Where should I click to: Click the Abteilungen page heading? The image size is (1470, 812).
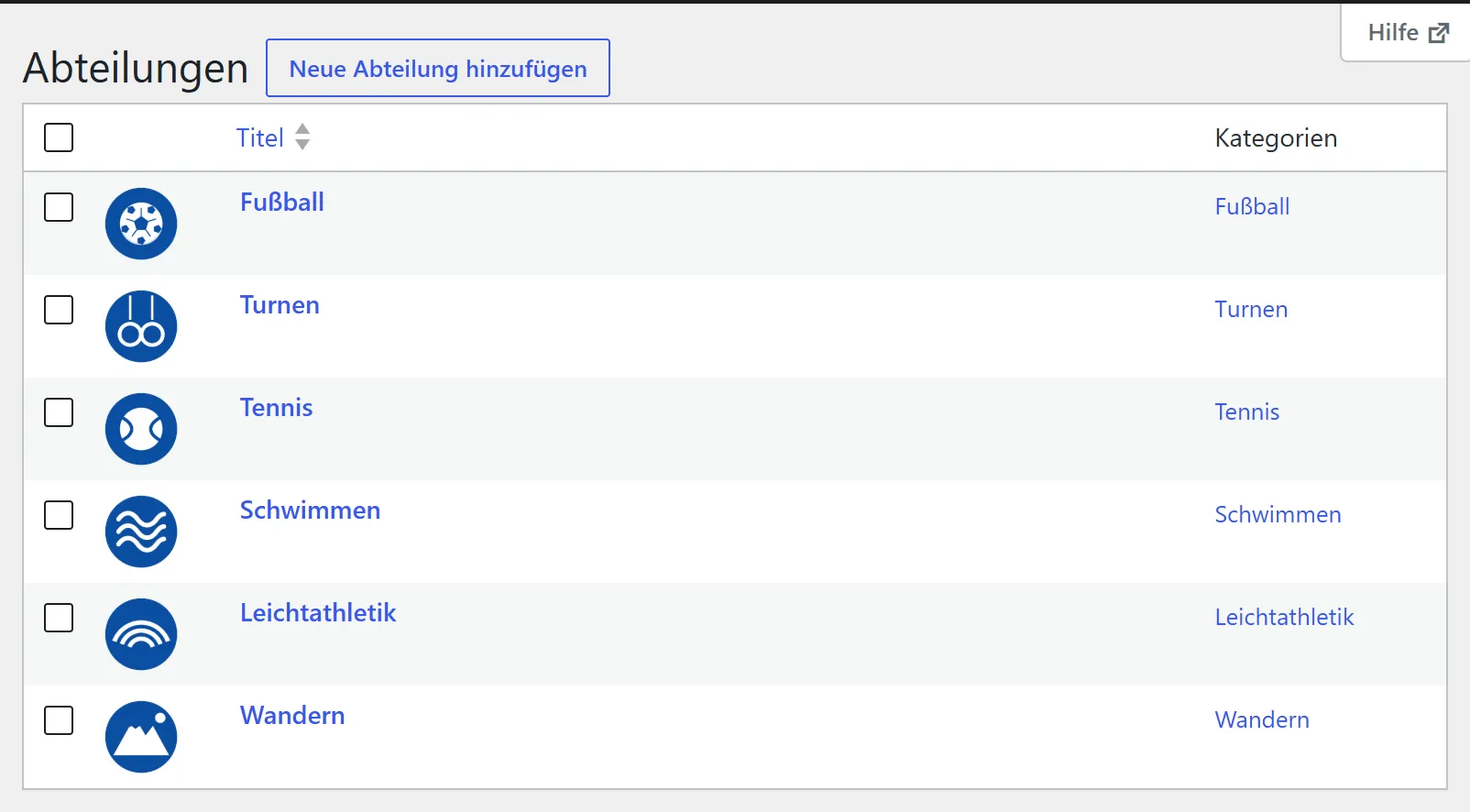click(136, 68)
